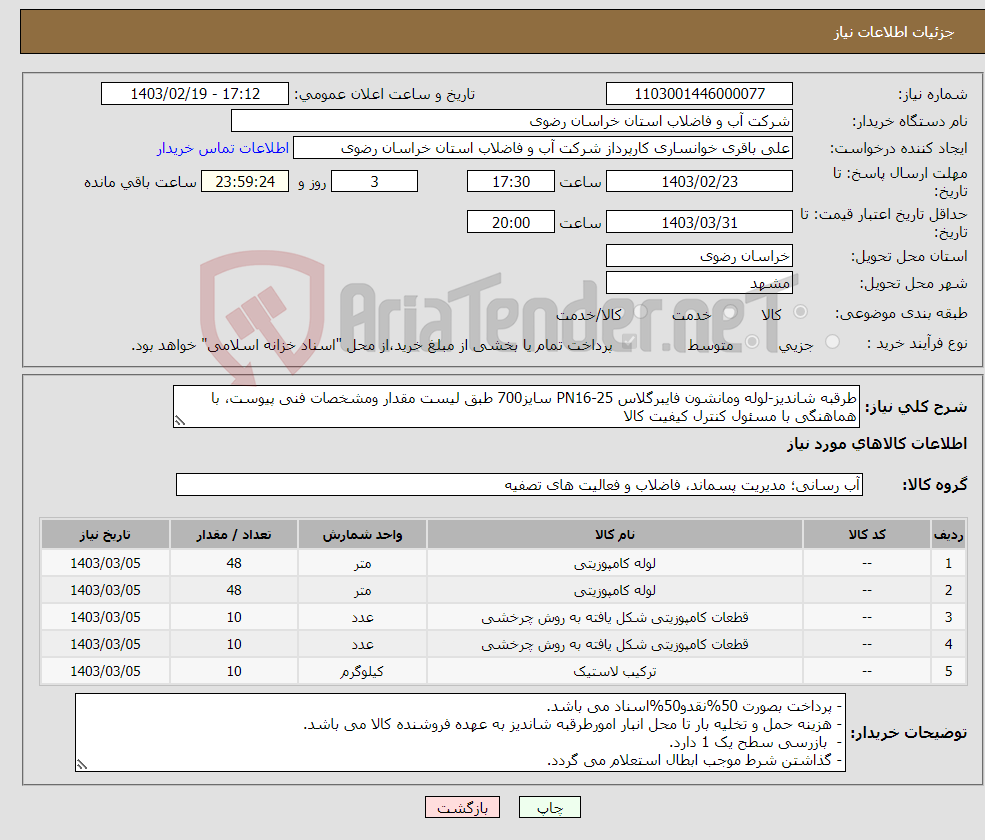Click the goods group field
The image size is (985, 840).
pyautogui.click(x=520, y=485)
